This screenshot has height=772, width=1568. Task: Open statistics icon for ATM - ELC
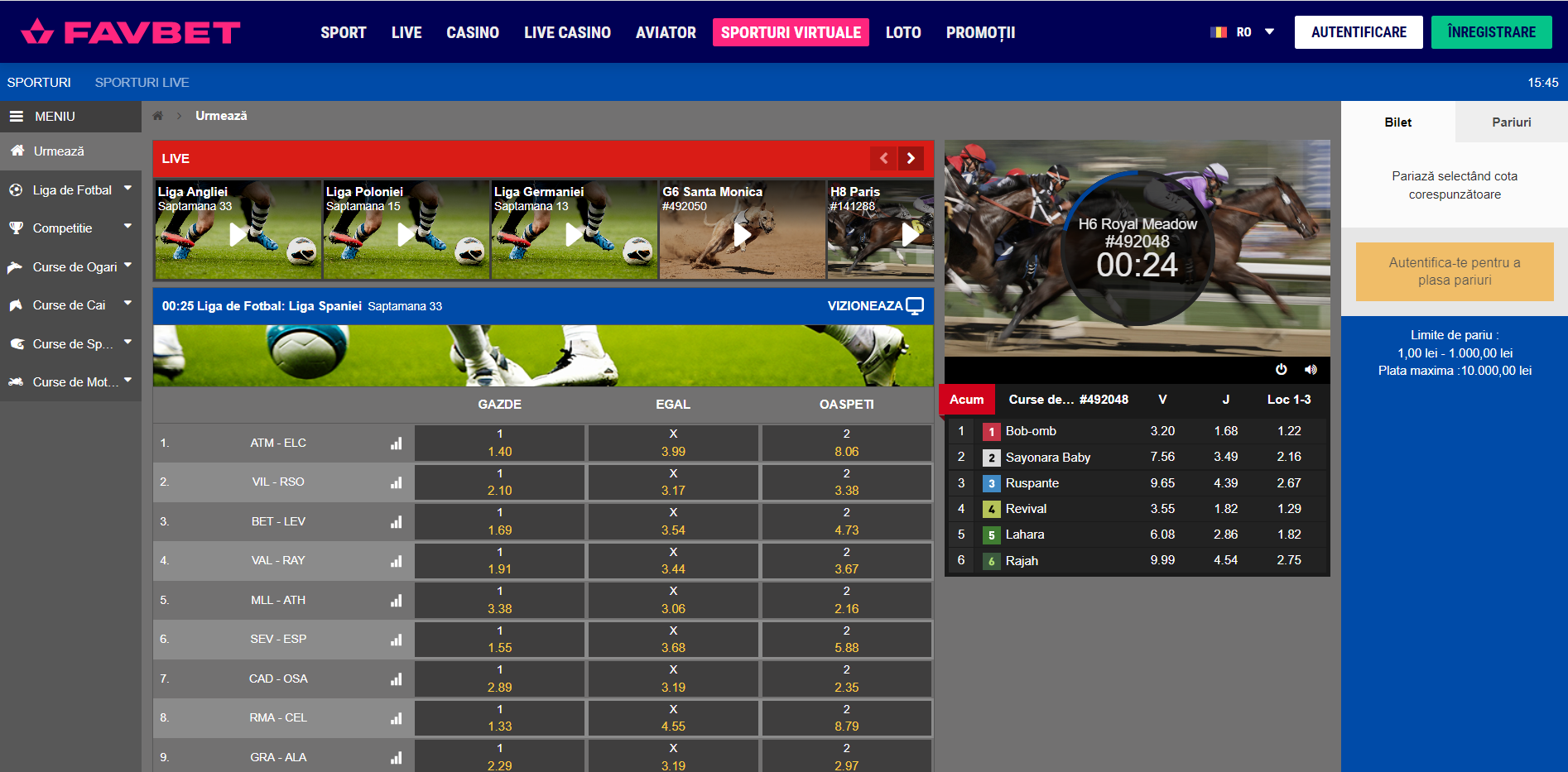tap(397, 444)
